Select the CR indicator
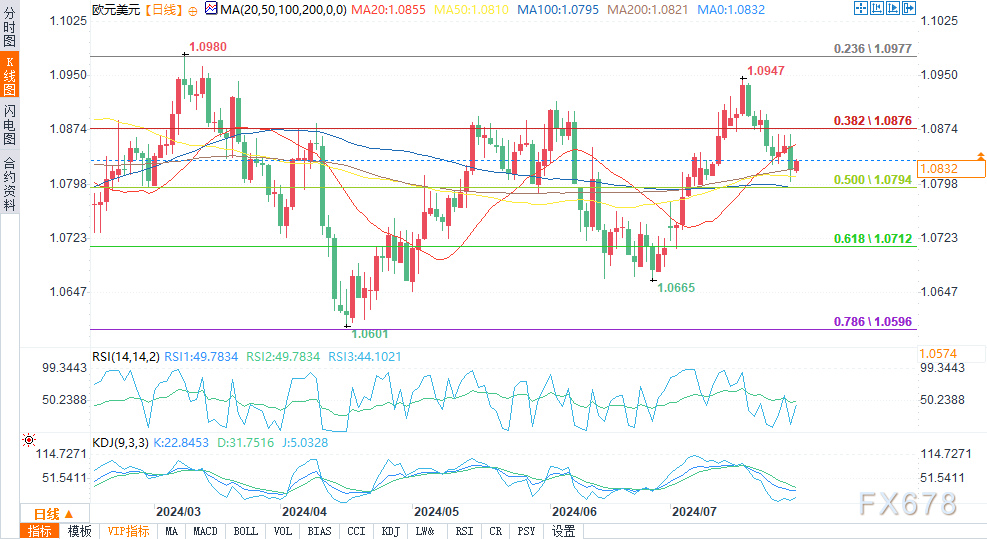This screenshot has height=539, width=987. pos(495,531)
